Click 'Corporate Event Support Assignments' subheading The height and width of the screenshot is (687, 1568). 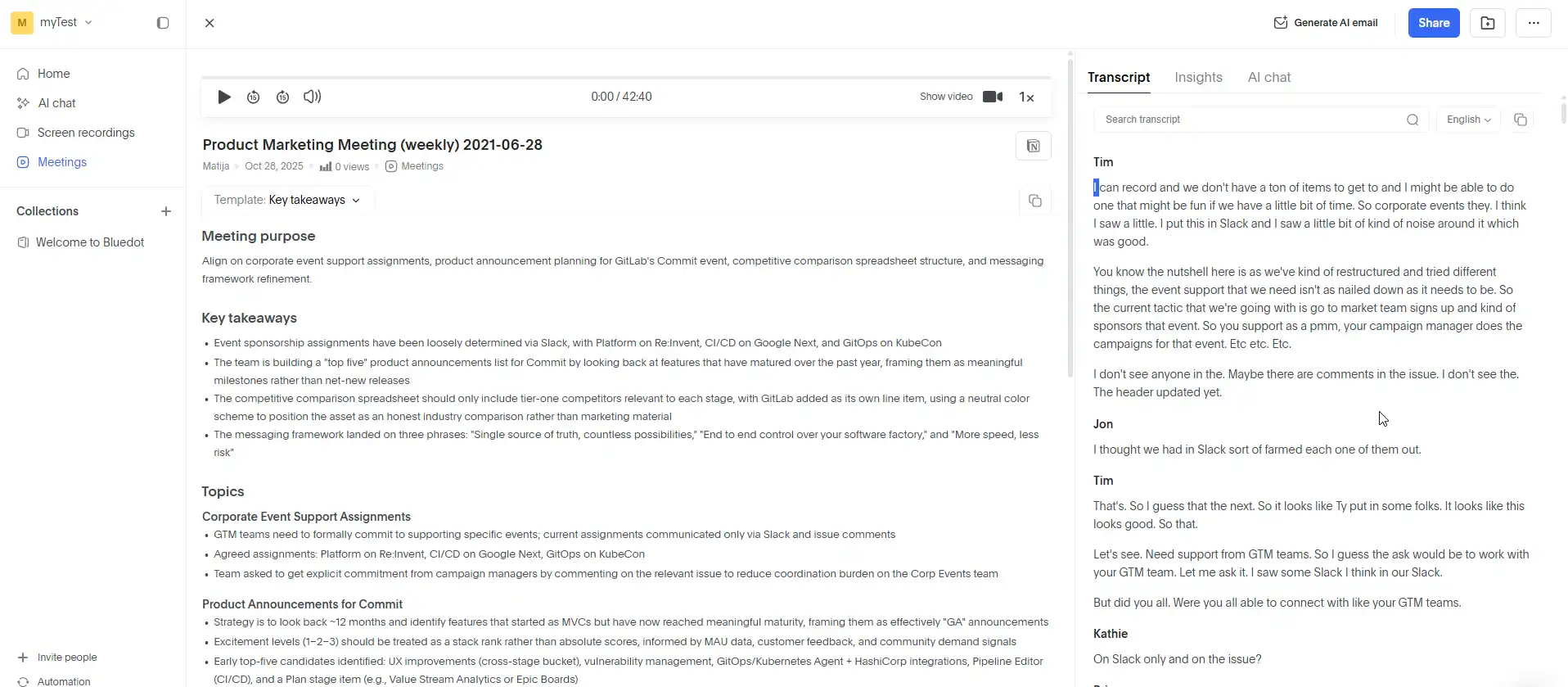point(306,517)
